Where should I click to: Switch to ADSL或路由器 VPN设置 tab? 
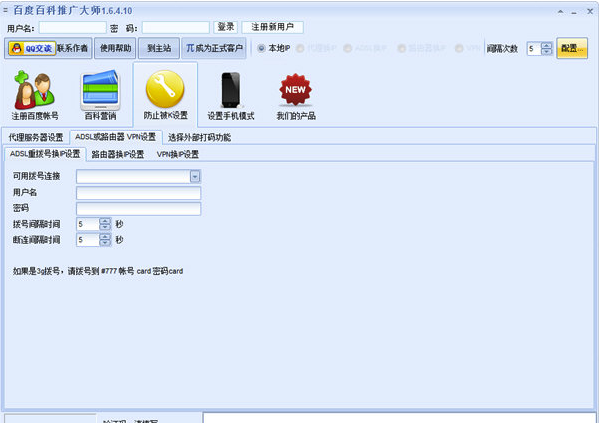[115, 137]
